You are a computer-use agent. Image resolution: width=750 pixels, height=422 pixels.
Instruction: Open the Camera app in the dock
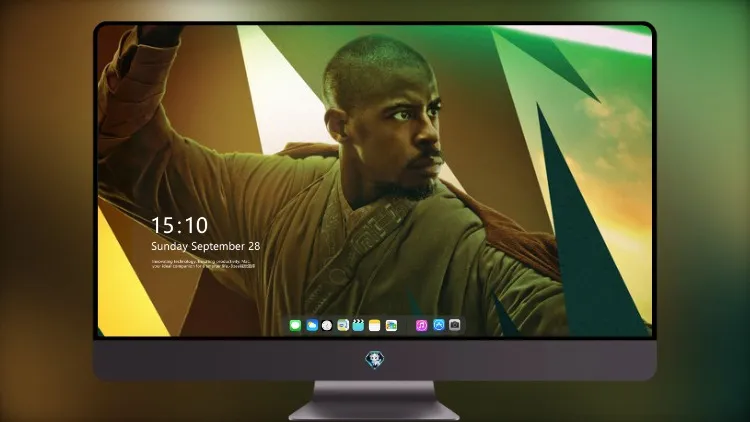[455, 325]
